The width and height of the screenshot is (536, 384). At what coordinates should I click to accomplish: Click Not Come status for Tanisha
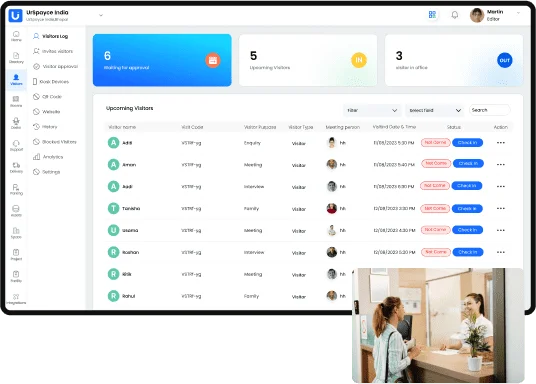435,208
